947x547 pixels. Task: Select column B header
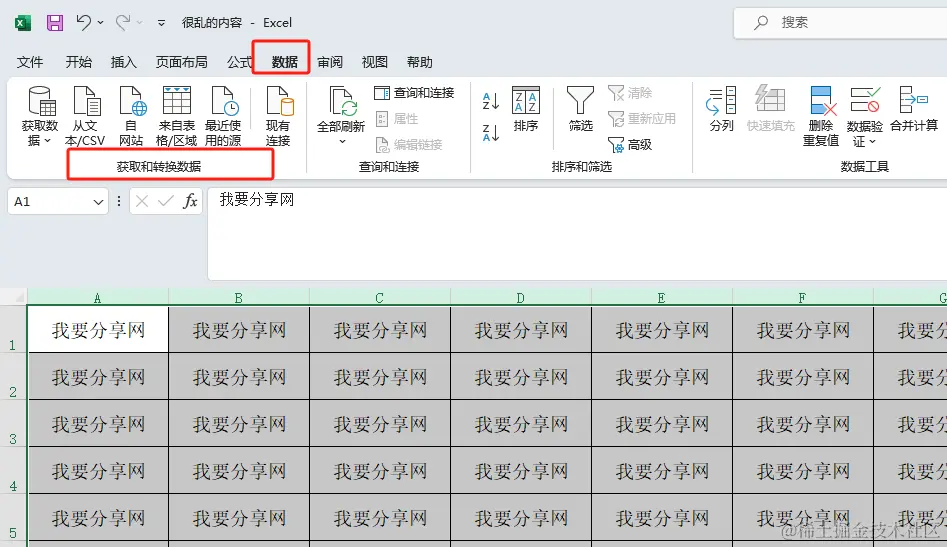tap(239, 297)
